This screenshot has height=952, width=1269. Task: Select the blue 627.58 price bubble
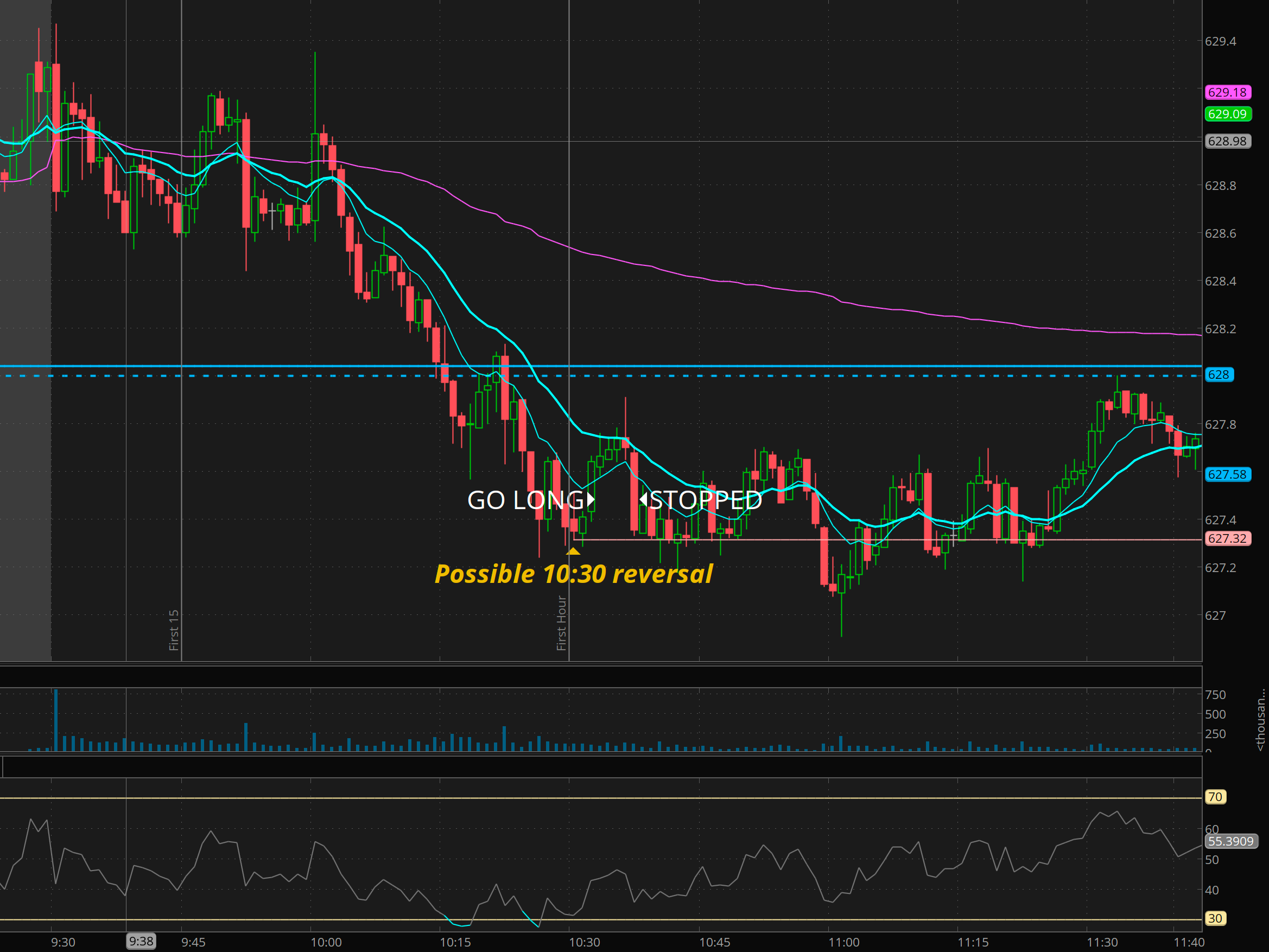tap(1227, 474)
